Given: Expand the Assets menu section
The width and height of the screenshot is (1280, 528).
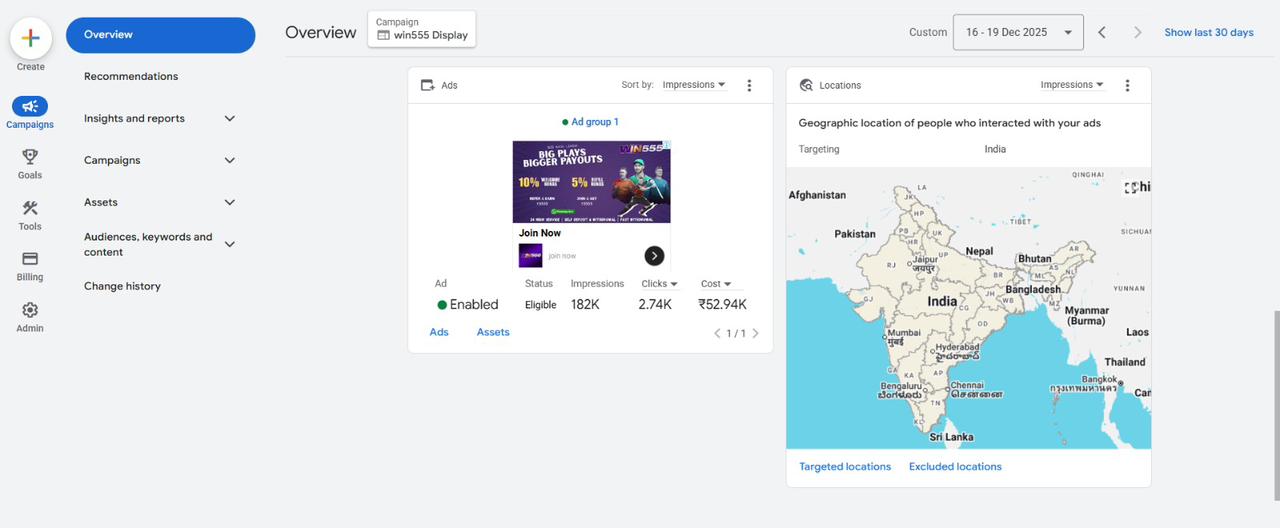Looking at the screenshot, I should (x=229, y=202).
